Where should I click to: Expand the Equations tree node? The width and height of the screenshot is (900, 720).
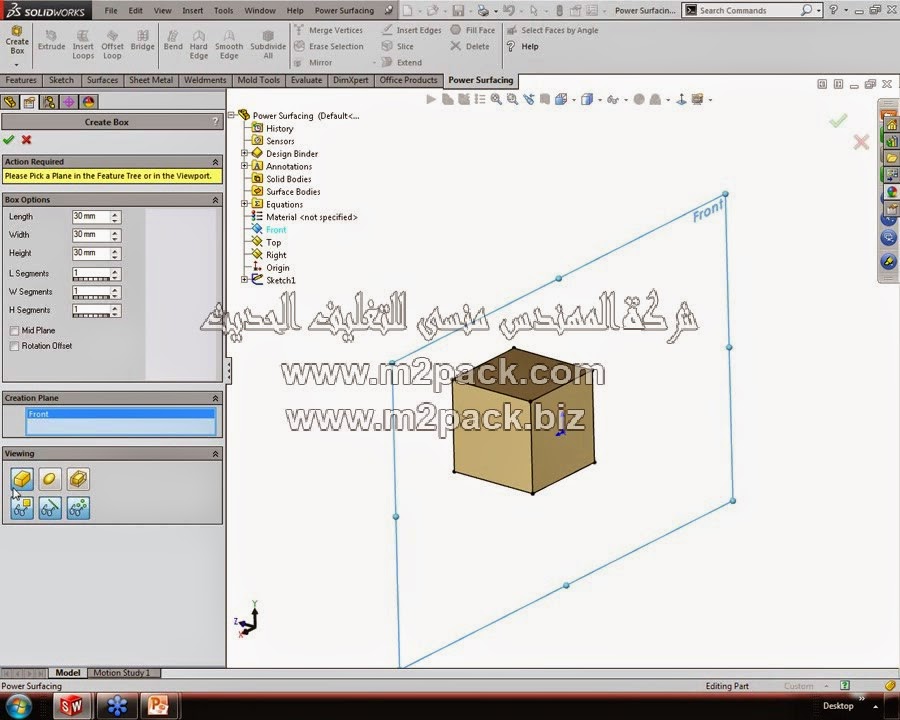tap(245, 204)
